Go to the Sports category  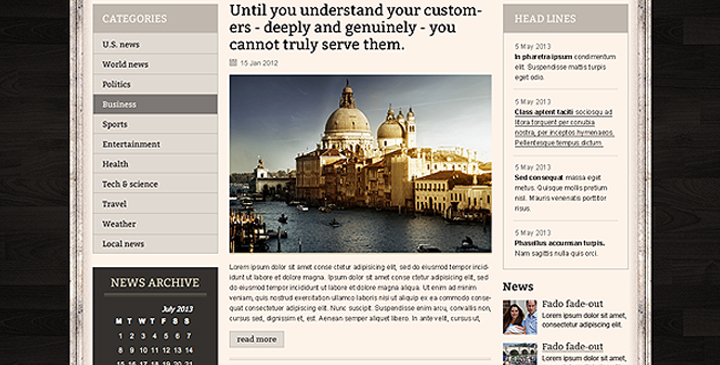pyautogui.click(x=155, y=124)
